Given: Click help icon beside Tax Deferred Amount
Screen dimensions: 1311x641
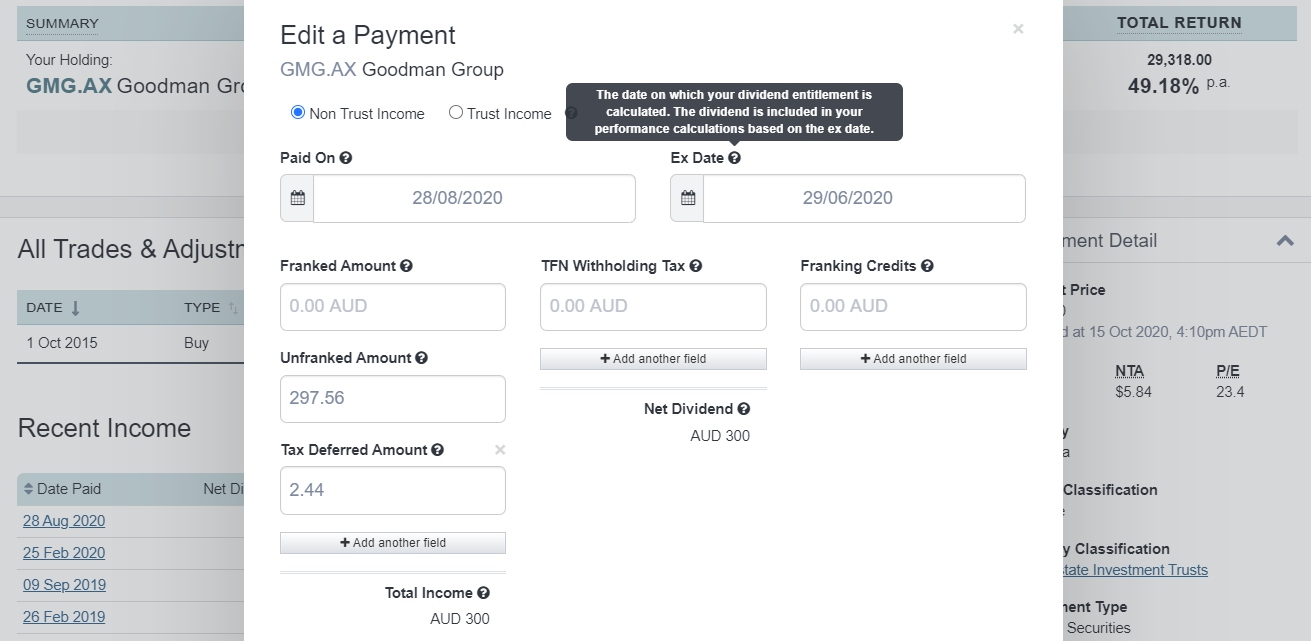Looking at the screenshot, I should click(438, 450).
